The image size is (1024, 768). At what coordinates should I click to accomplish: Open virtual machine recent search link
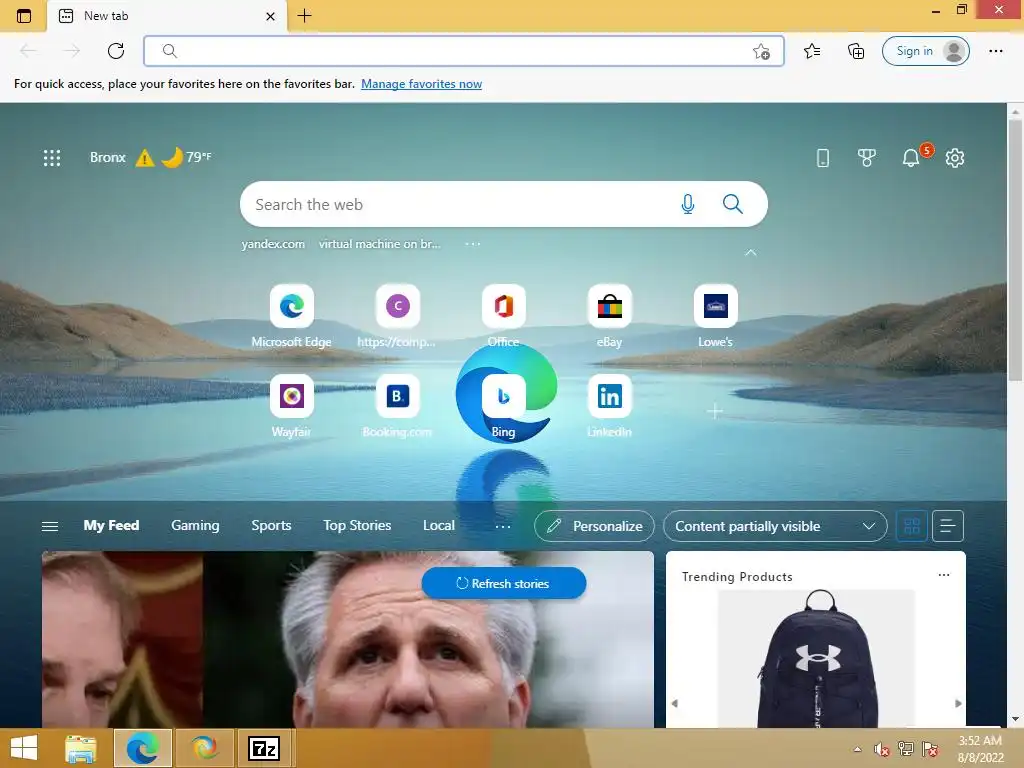[379, 244]
